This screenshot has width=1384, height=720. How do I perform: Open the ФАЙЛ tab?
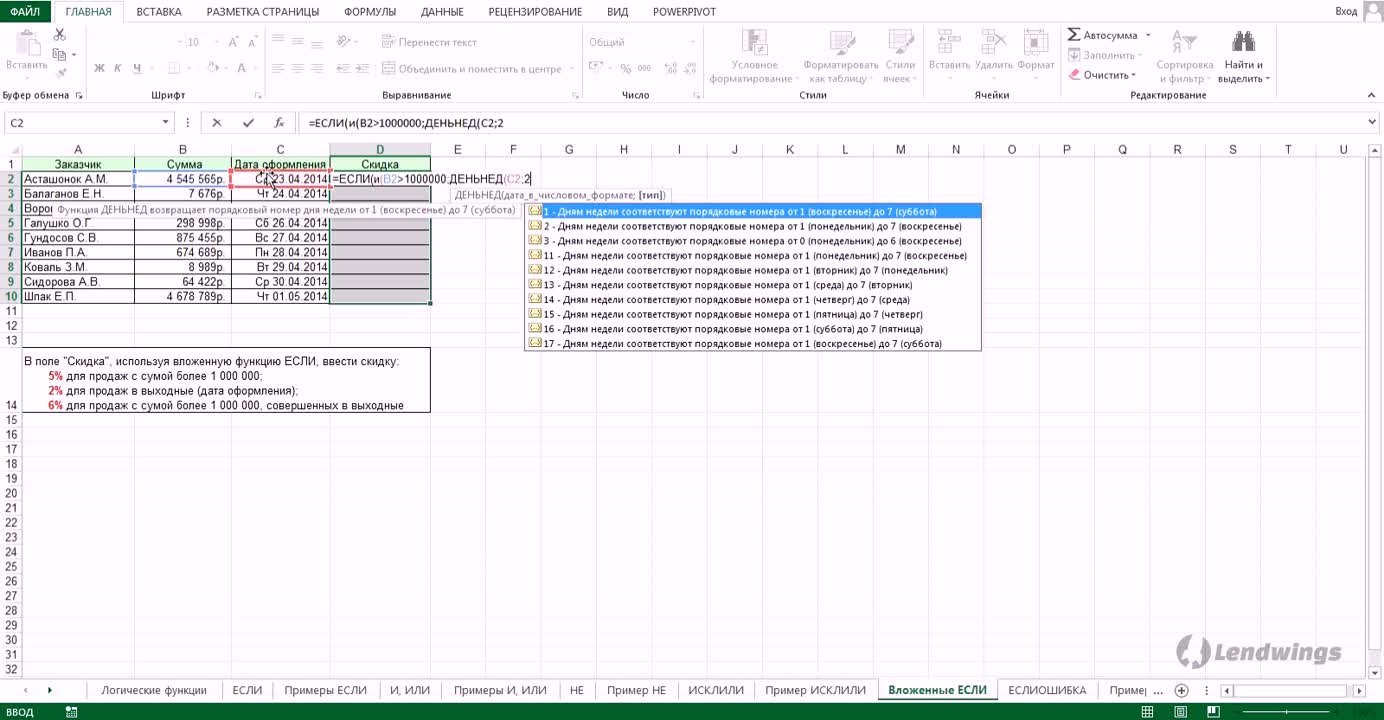25,12
